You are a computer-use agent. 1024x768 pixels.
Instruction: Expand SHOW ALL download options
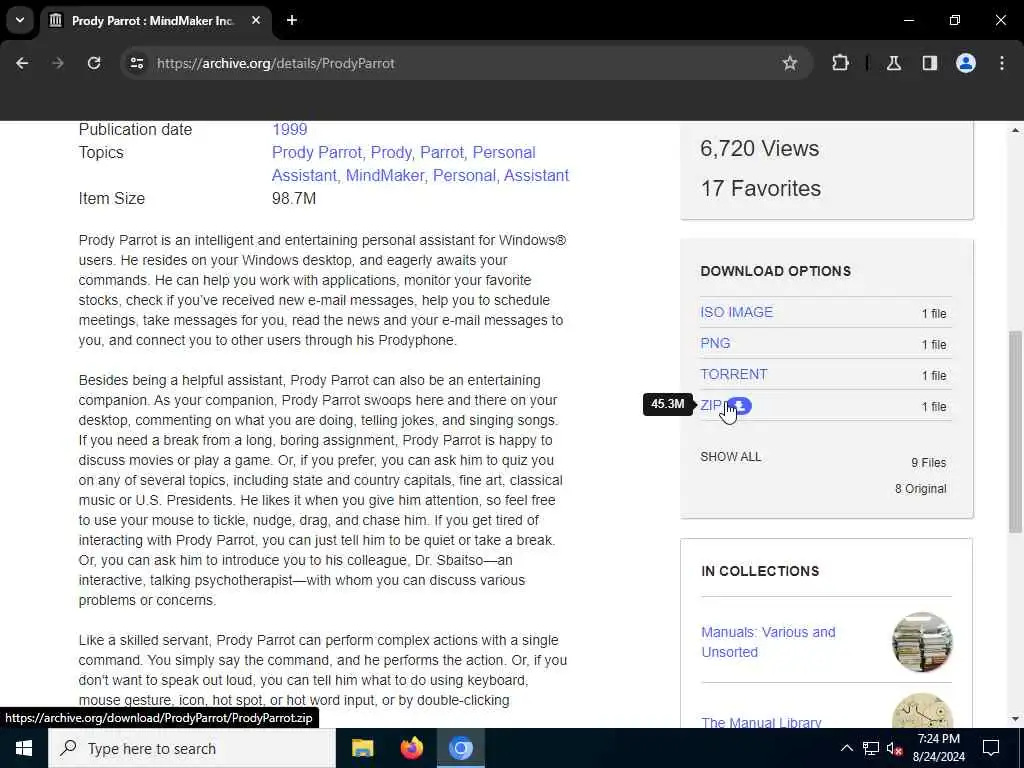(x=731, y=456)
